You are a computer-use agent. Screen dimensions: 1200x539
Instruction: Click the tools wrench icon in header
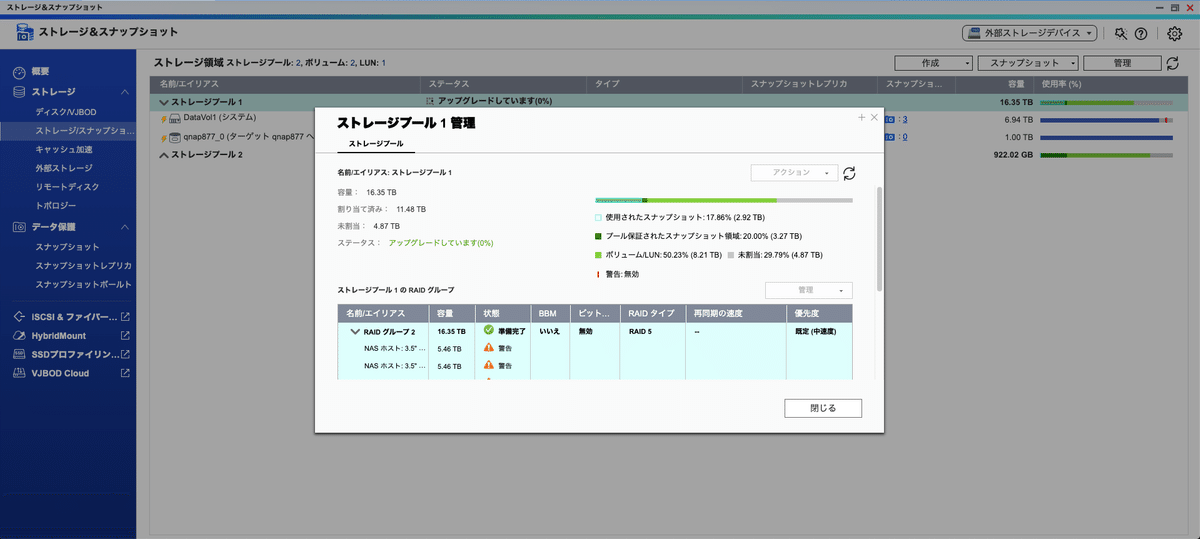pos(1121,33)
